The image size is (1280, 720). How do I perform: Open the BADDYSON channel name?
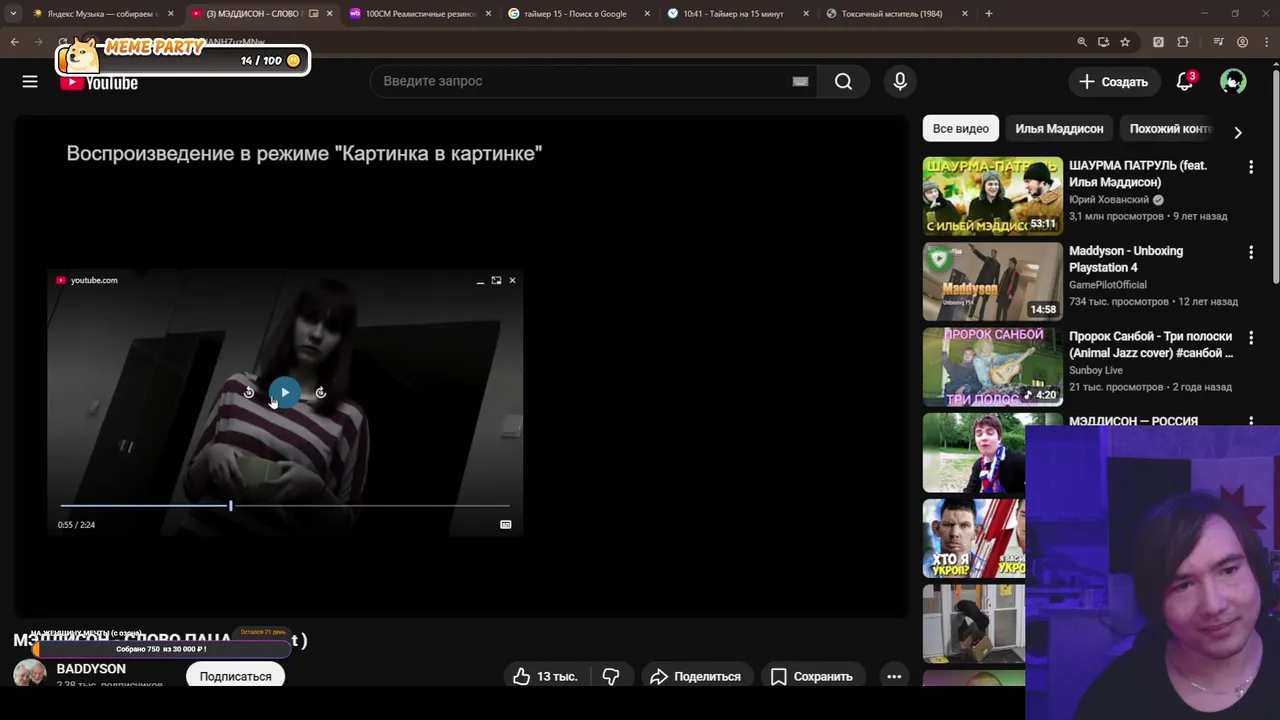point(91,668)
